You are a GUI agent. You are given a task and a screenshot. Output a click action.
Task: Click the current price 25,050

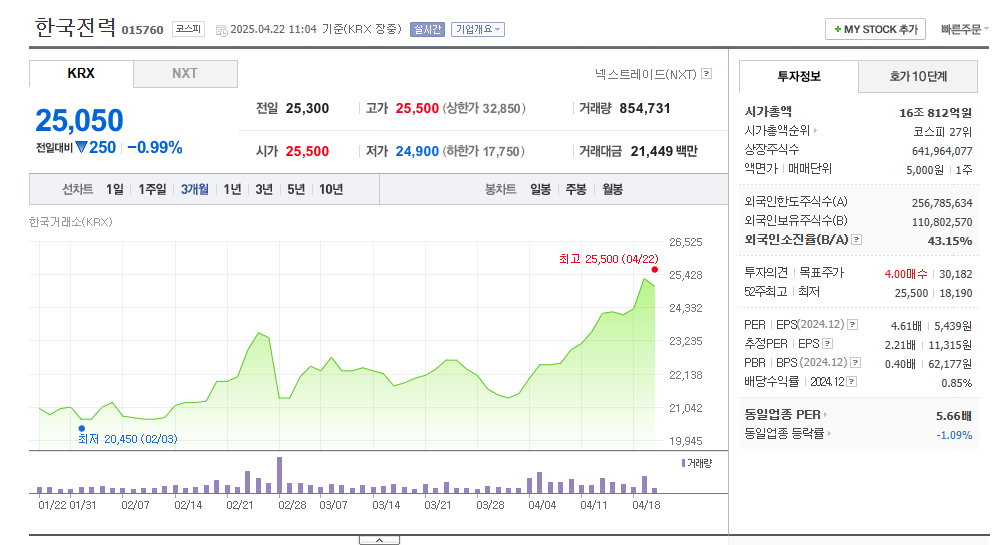tap(79, 120)
